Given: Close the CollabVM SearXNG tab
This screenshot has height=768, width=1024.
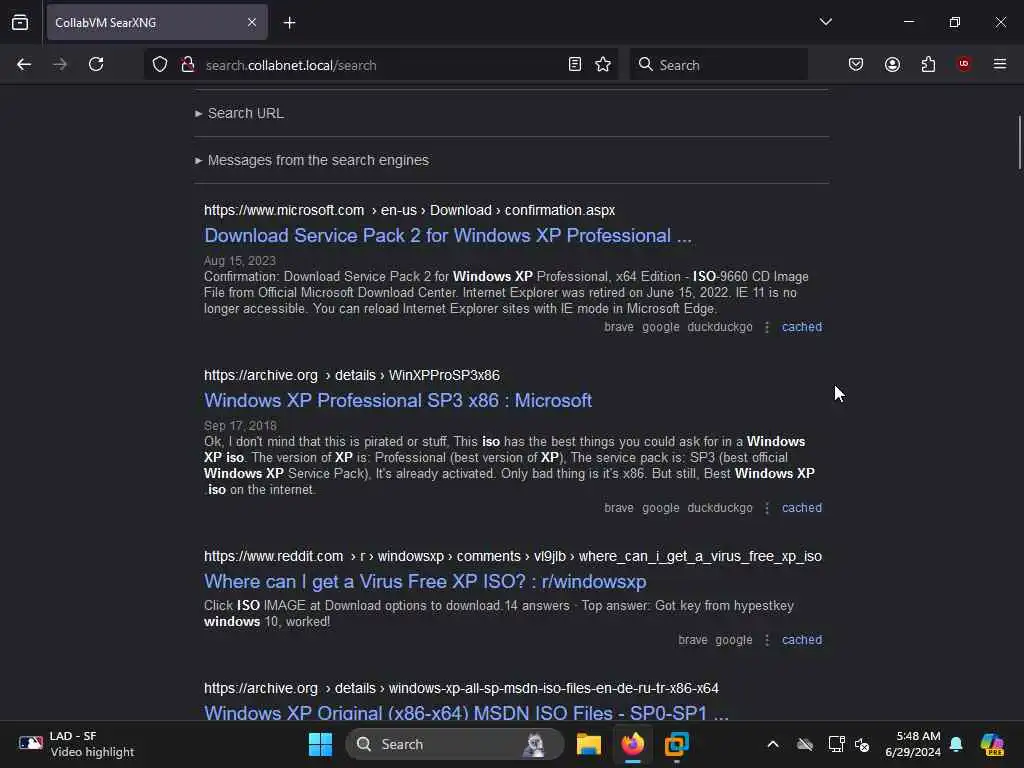Looking at the screenshot, I should pos(252,22).
